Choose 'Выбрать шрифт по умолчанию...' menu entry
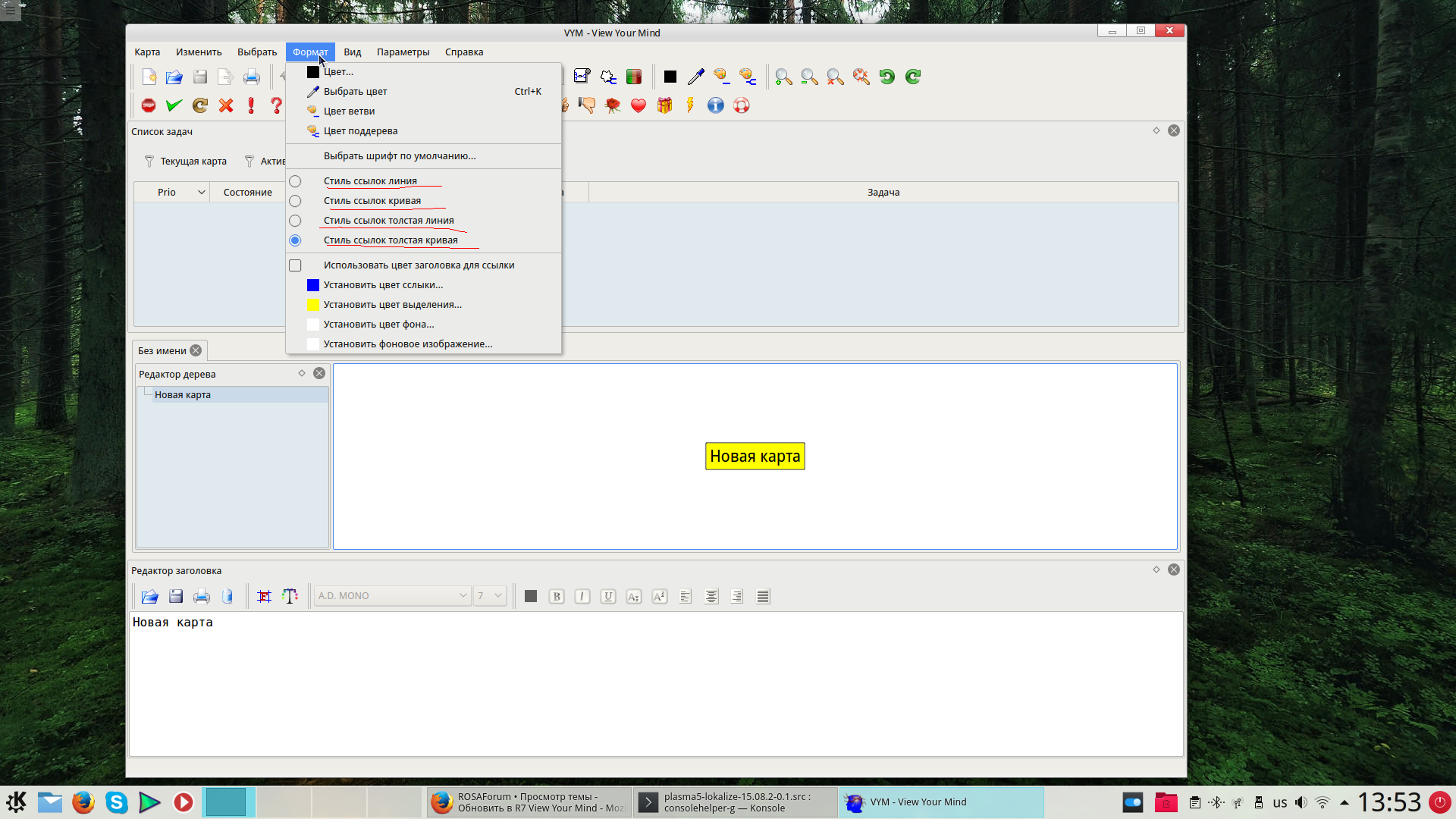1456x819 pixels. coord(399,156)
